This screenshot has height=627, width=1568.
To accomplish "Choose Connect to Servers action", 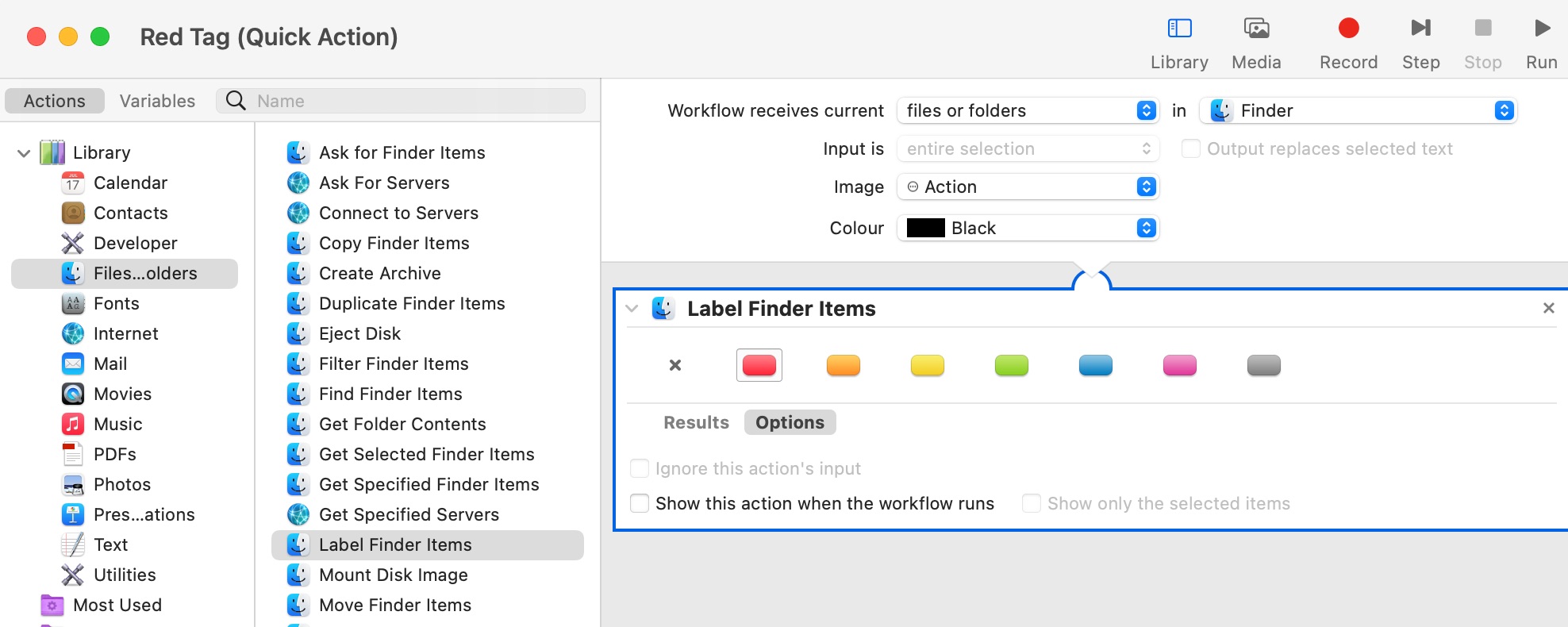I will tap(398, 213).
